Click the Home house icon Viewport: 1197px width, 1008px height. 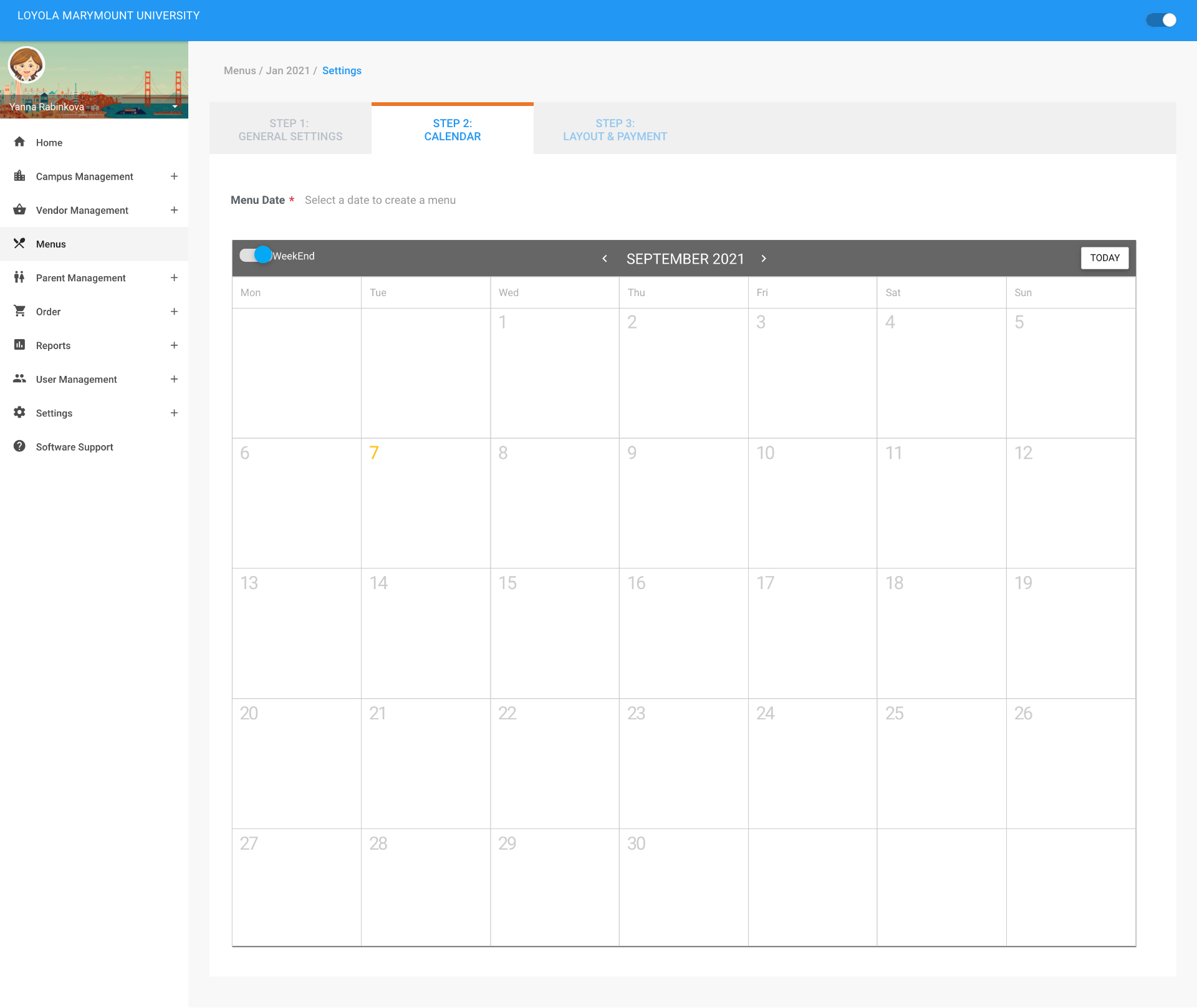pos(19,142)
